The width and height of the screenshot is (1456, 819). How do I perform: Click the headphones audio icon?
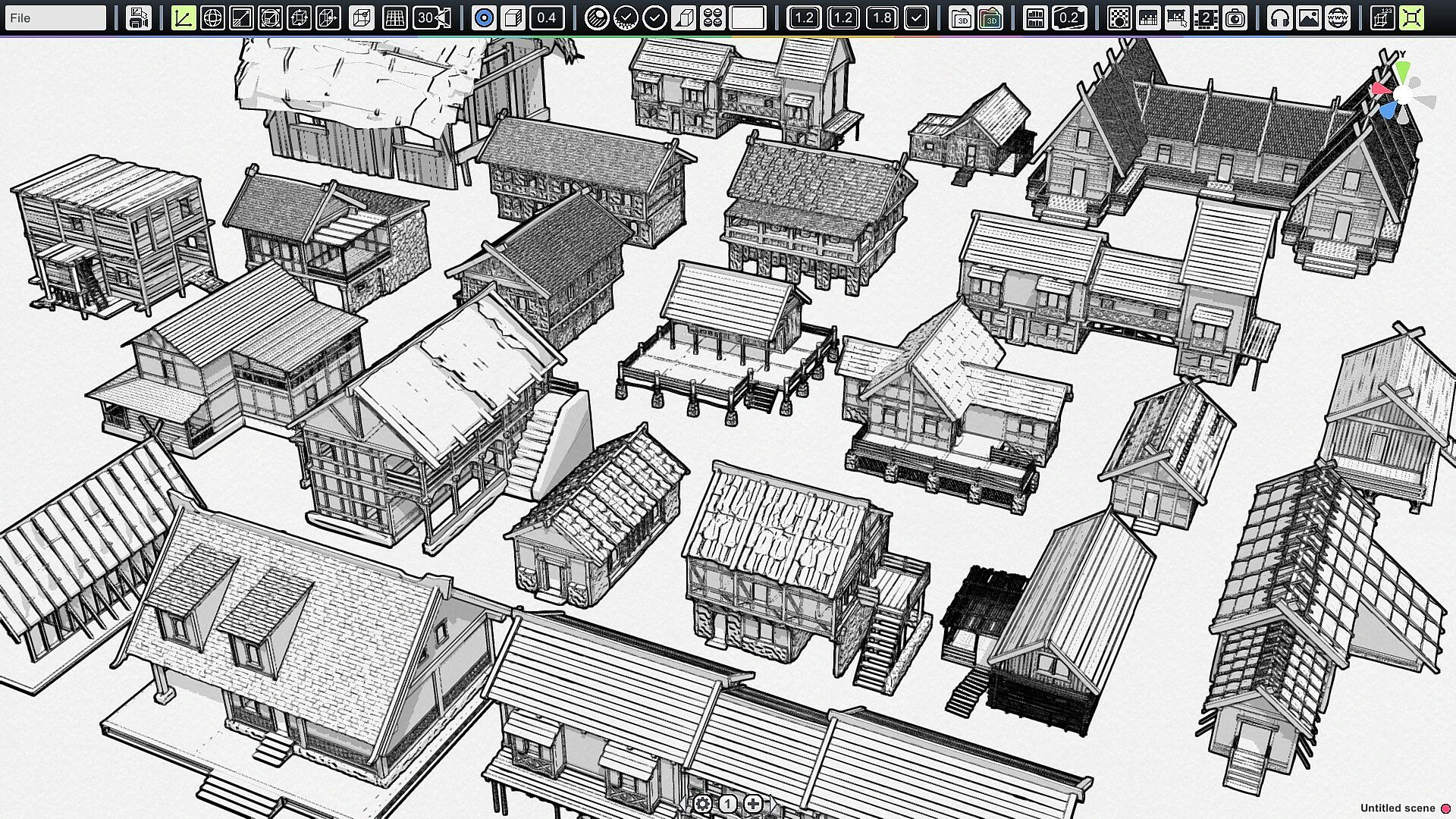1280,17
